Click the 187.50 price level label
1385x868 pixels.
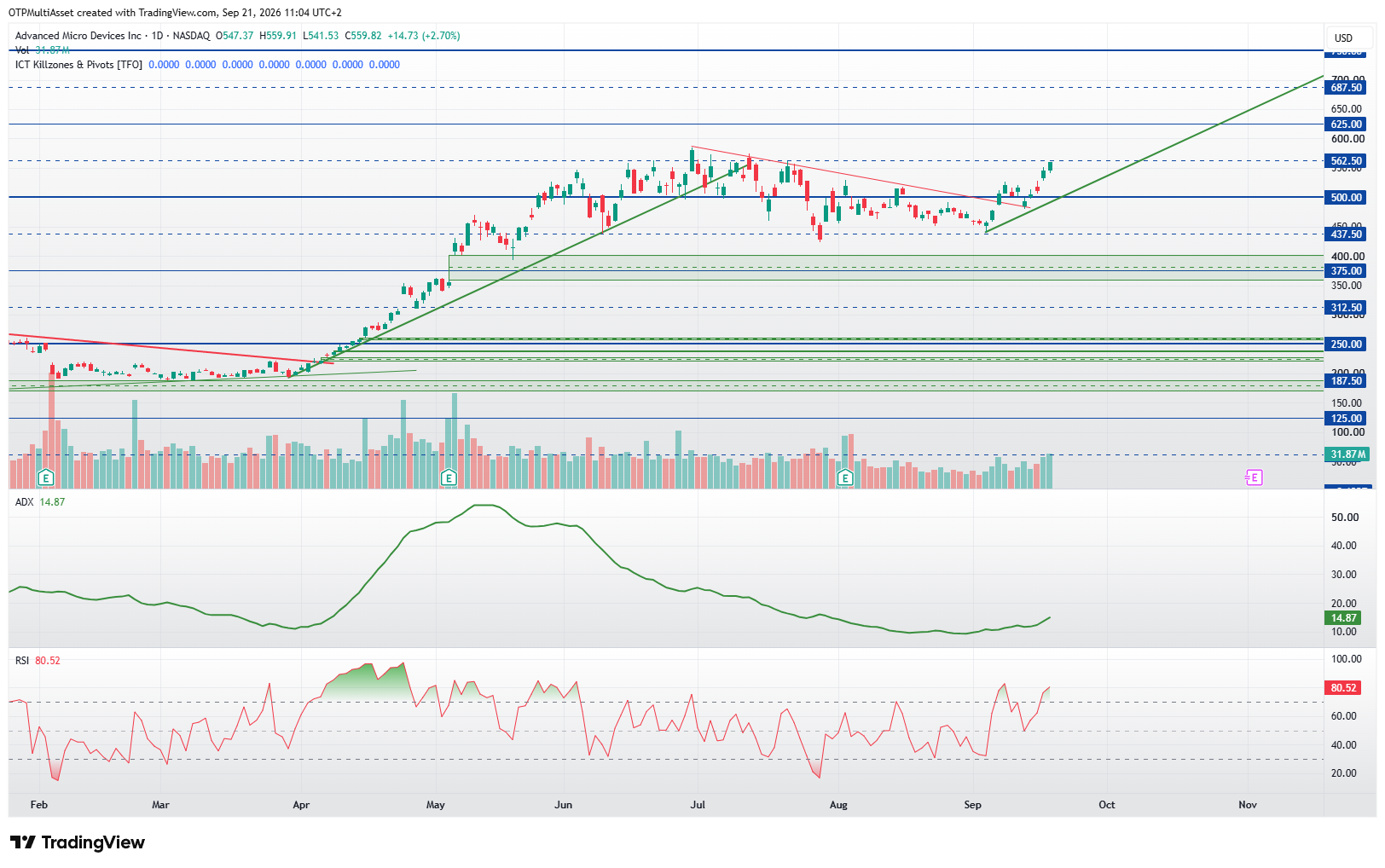pyautogui.click(x=1347, y=381)
